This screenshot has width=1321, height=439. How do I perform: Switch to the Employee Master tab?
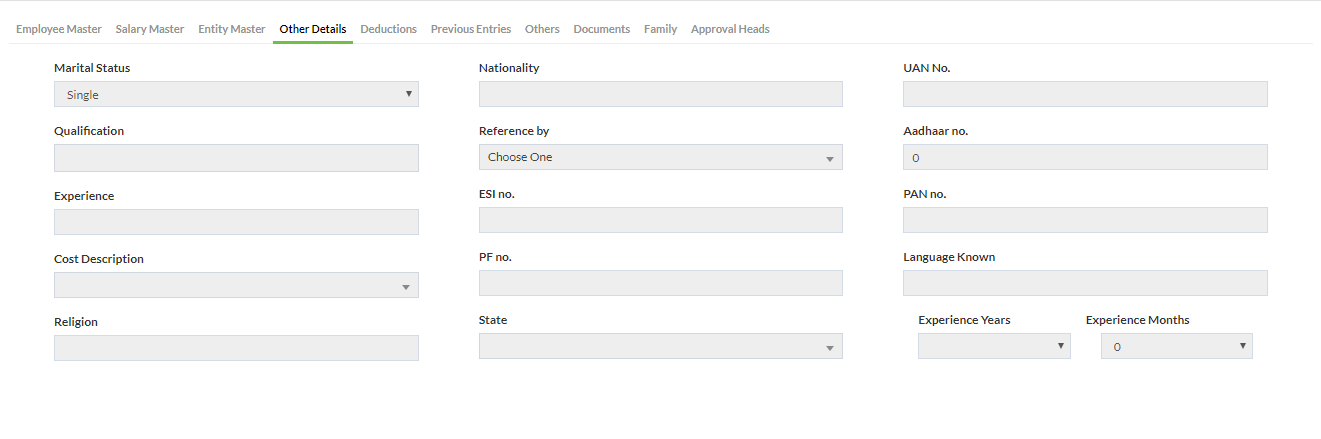point(59,29)
